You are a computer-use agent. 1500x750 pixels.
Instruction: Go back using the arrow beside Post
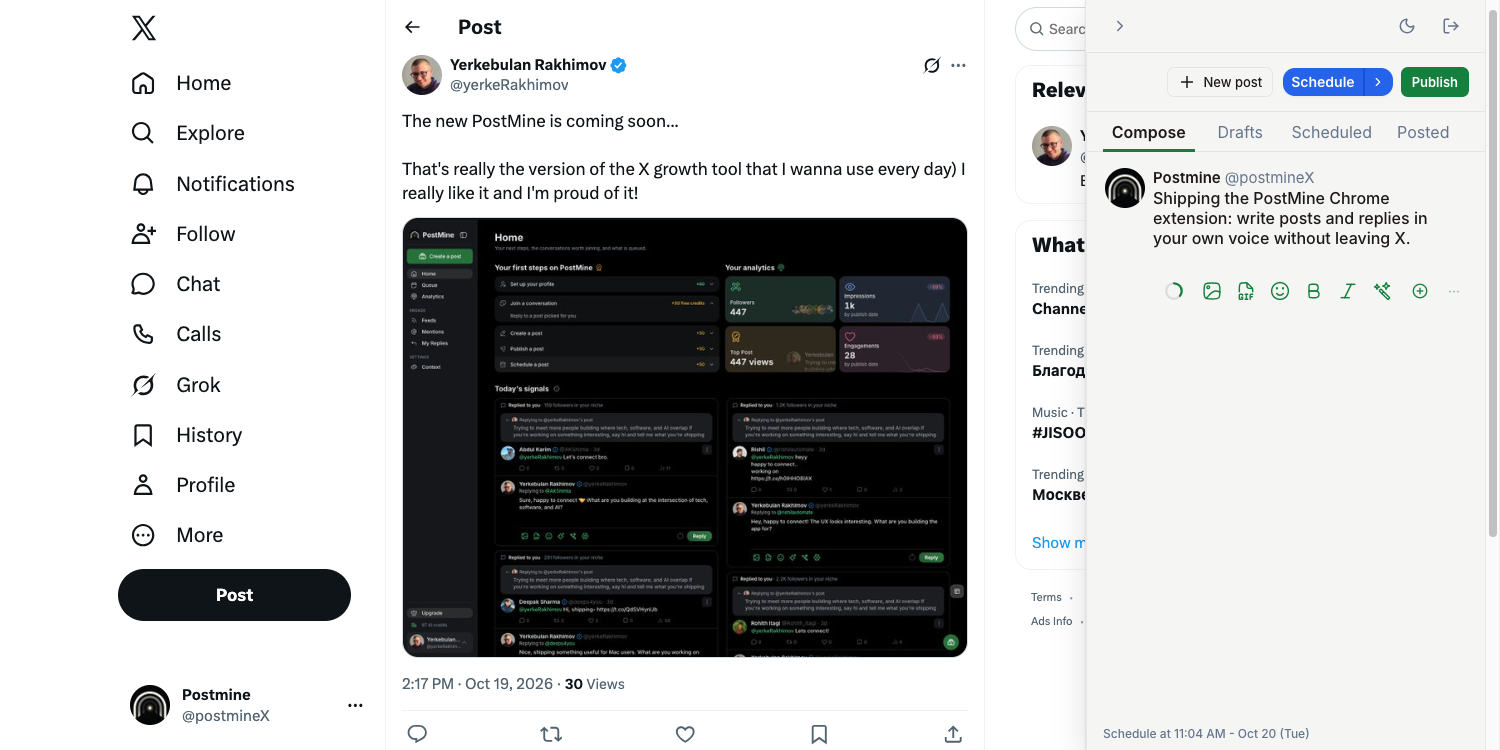tap(412, 27)
